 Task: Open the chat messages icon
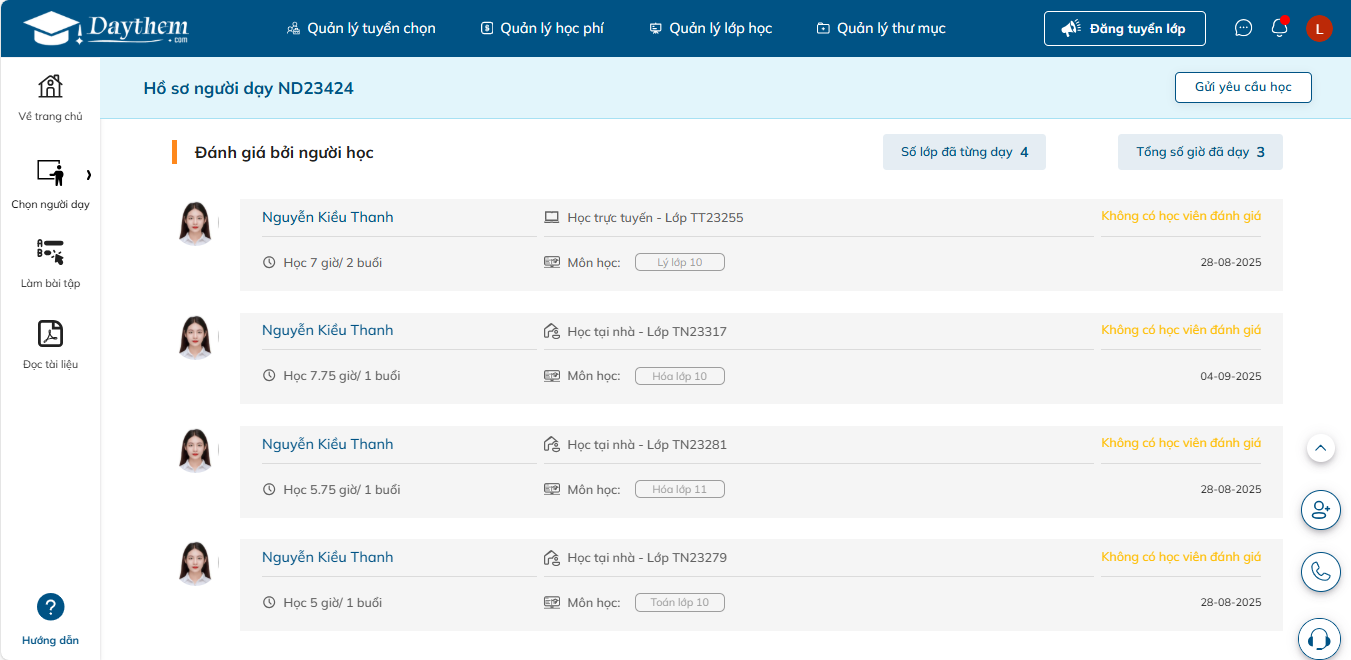coord(1243,28)
